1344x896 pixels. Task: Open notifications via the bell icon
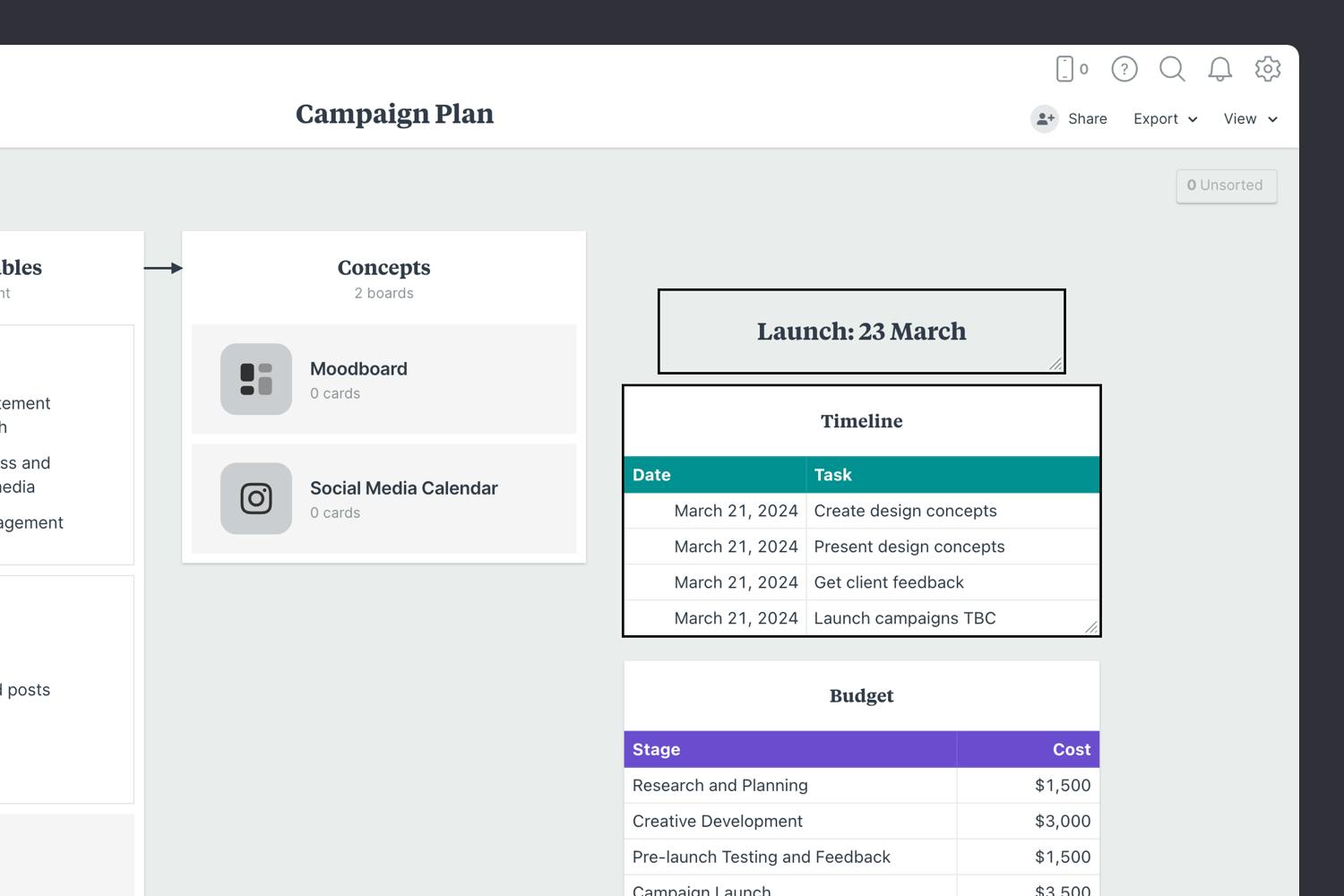coord(1219,69)
